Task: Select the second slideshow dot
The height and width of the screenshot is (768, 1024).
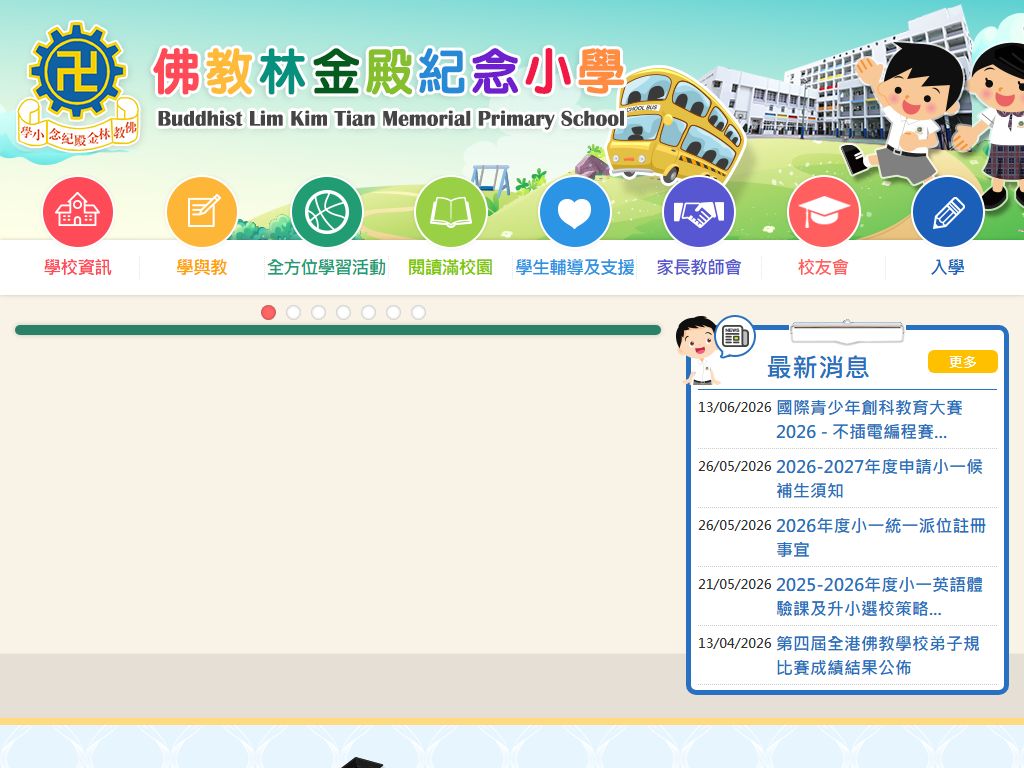Action: tap(293, 312)
